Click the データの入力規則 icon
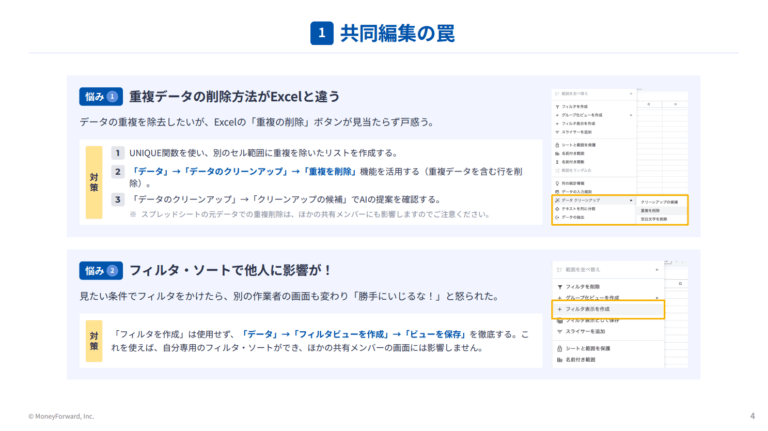This screenshot has width=768, height=431. point(557,192)
